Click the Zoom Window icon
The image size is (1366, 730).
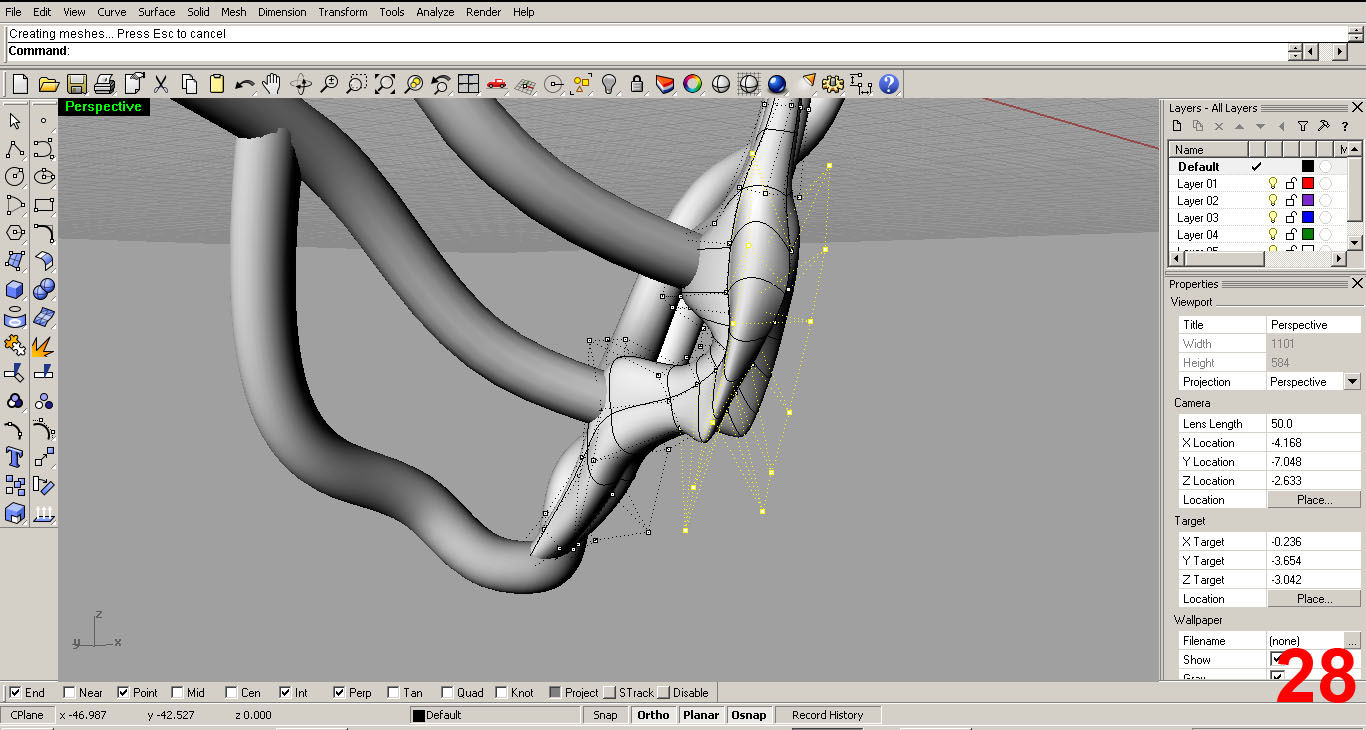pyautogui.click(x=357, y=84)
